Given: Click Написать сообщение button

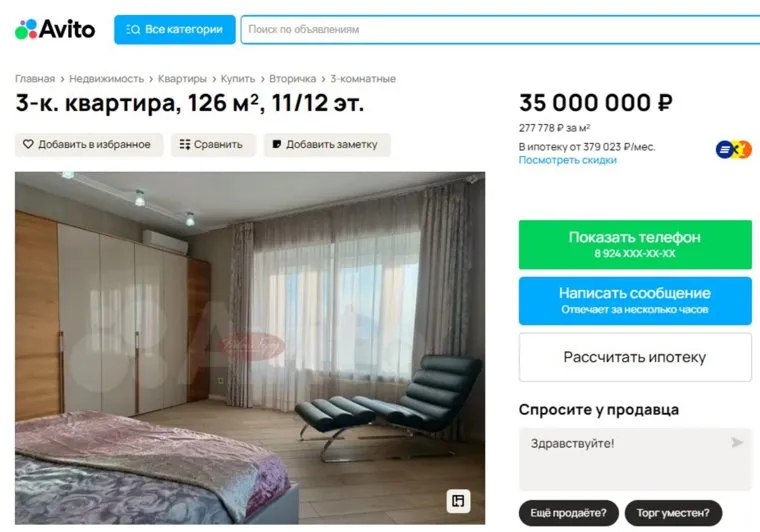Looking at the screenshot, I should 635,301.
